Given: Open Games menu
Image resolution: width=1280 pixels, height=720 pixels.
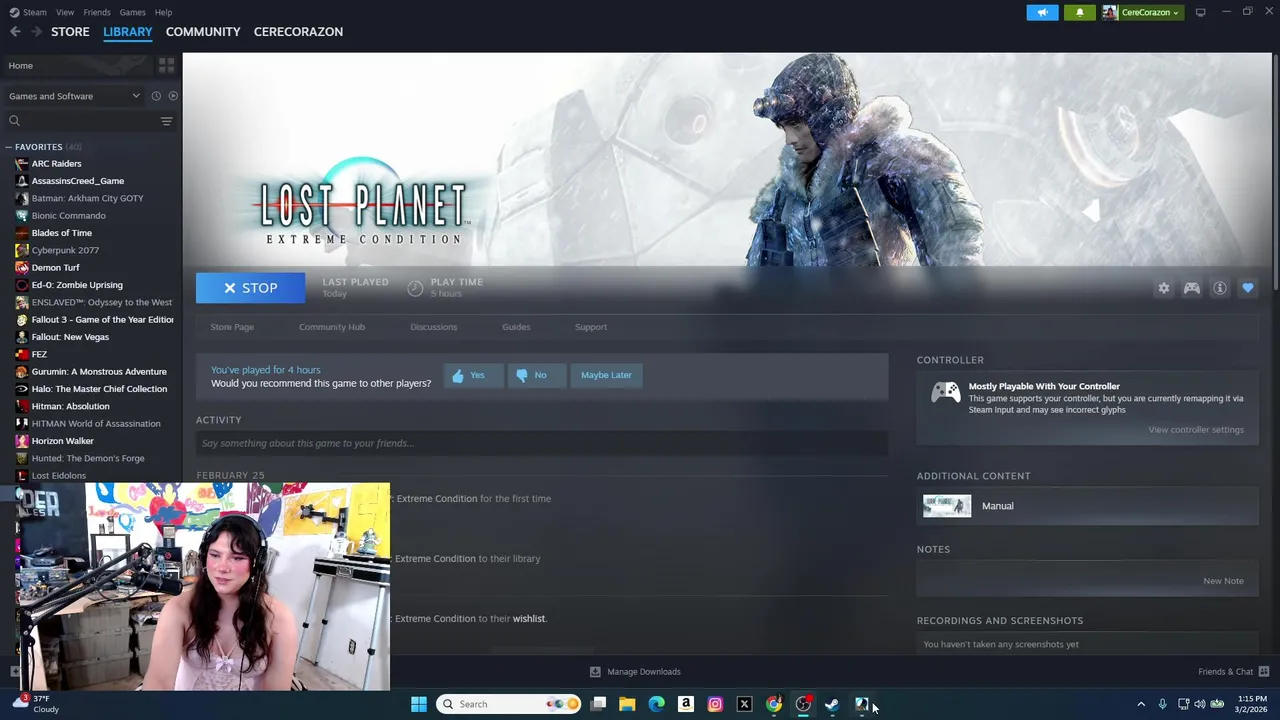Looking at the screenshot, I should coord(132,12).
